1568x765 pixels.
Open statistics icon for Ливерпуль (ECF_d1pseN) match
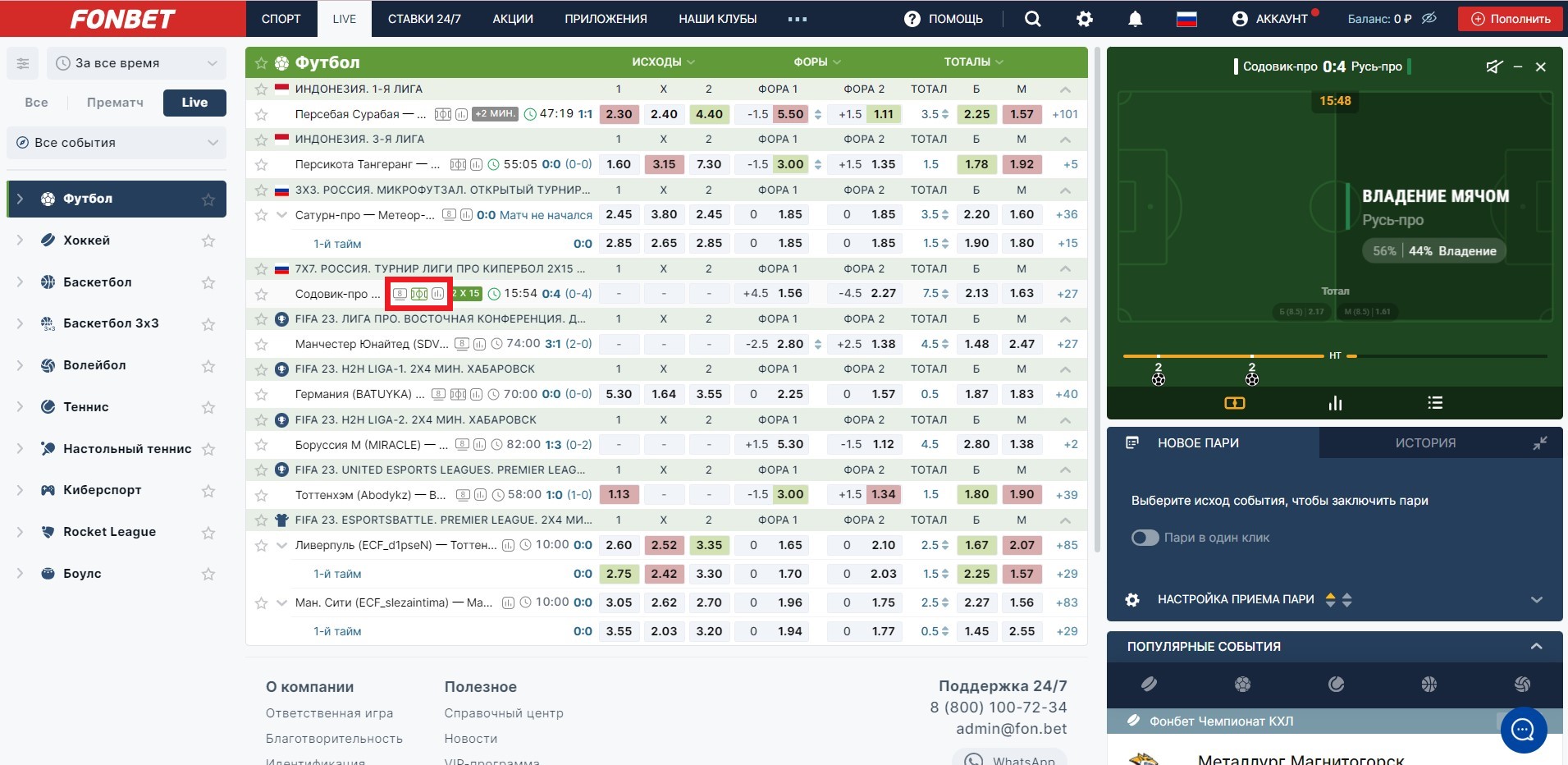point(508,545)
